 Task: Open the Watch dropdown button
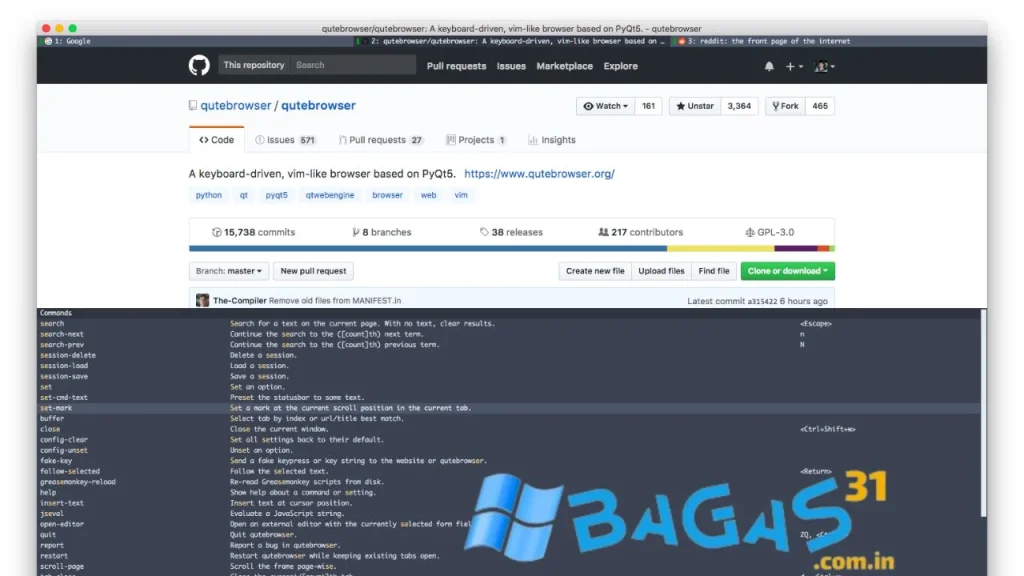605,106
